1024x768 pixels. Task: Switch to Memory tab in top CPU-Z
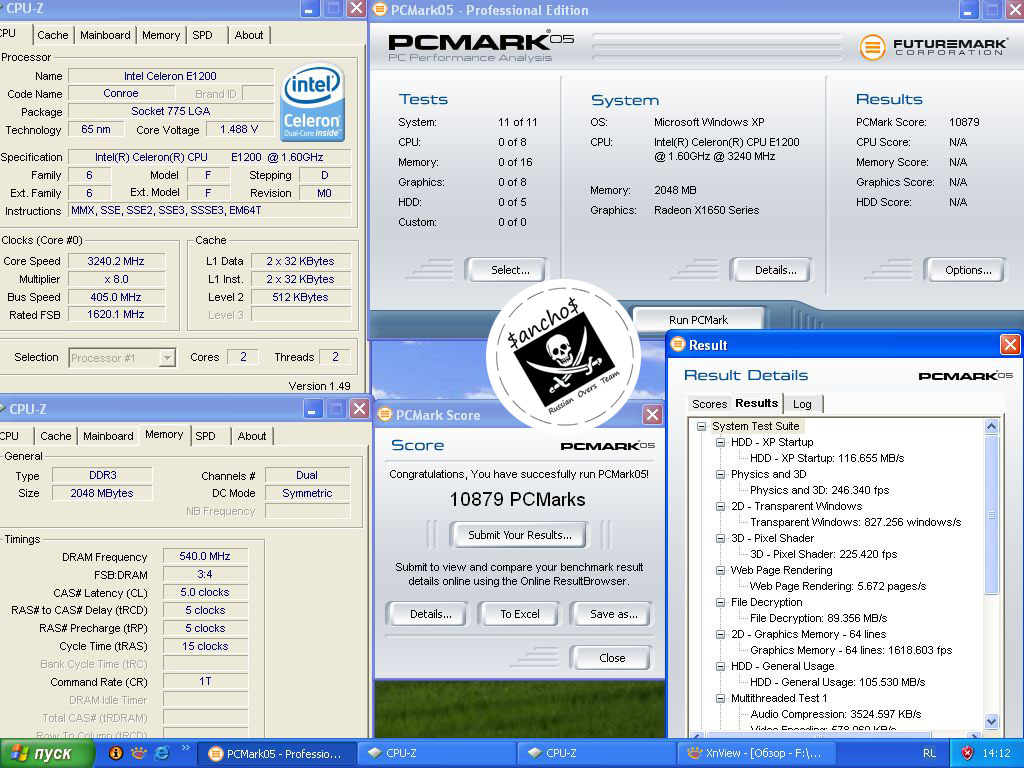pos(161,35)
